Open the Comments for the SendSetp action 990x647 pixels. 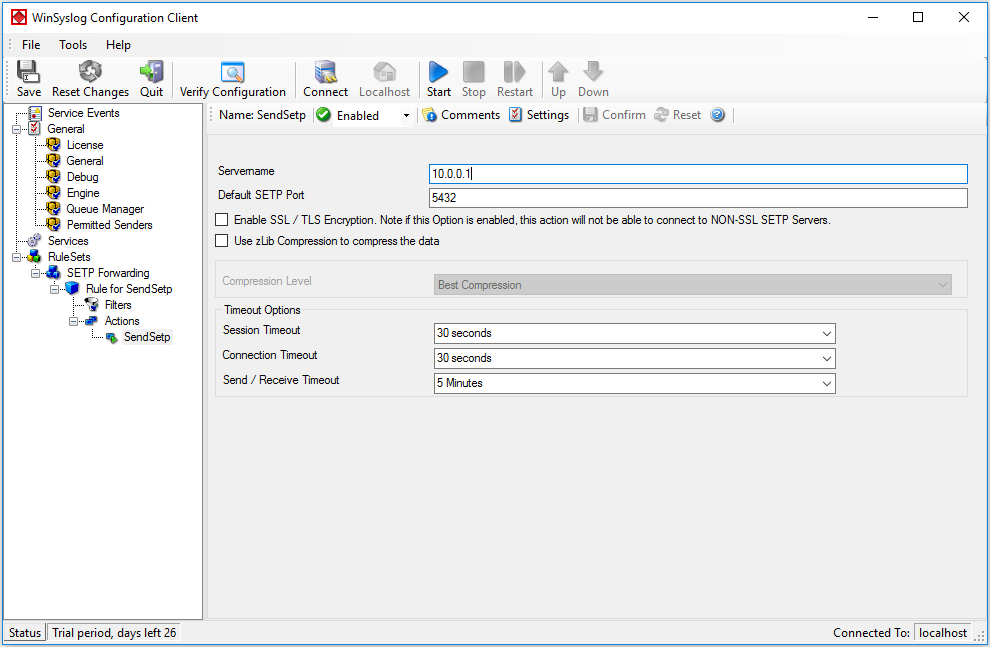coord(462,115)
